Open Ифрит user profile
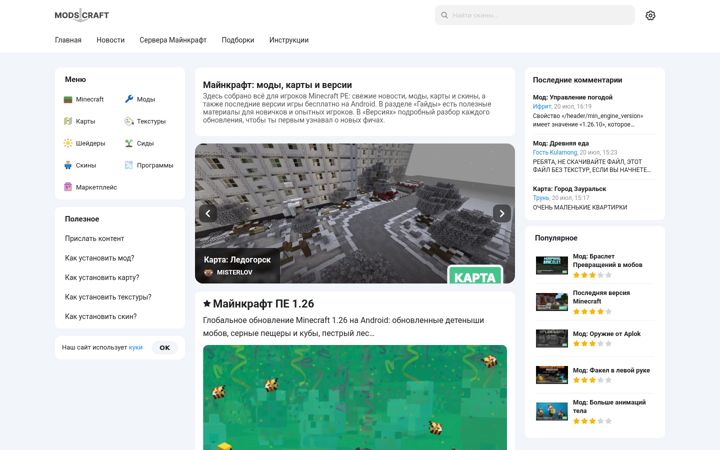 coord(542,107)
